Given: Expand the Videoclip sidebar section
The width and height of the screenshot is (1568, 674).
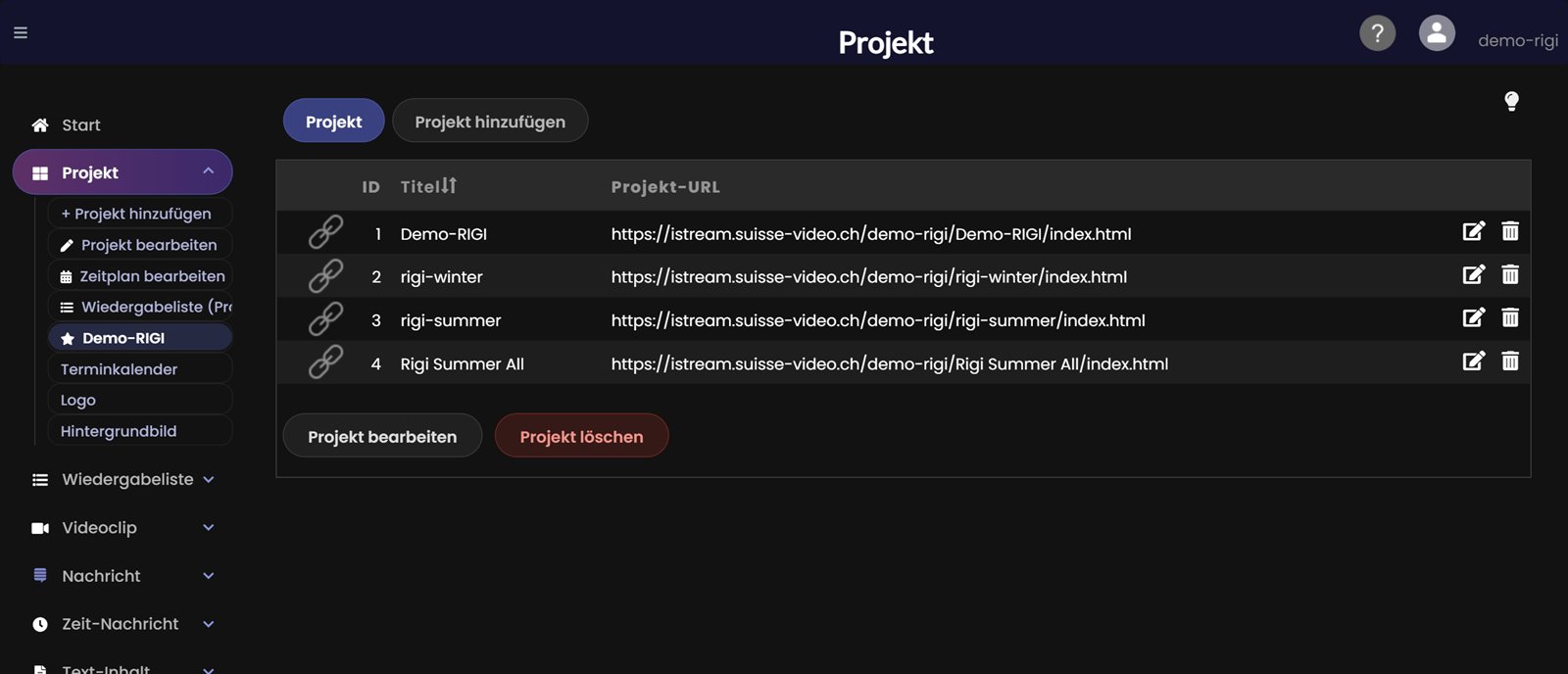Looking at the screenshot, I should (122, 527).
